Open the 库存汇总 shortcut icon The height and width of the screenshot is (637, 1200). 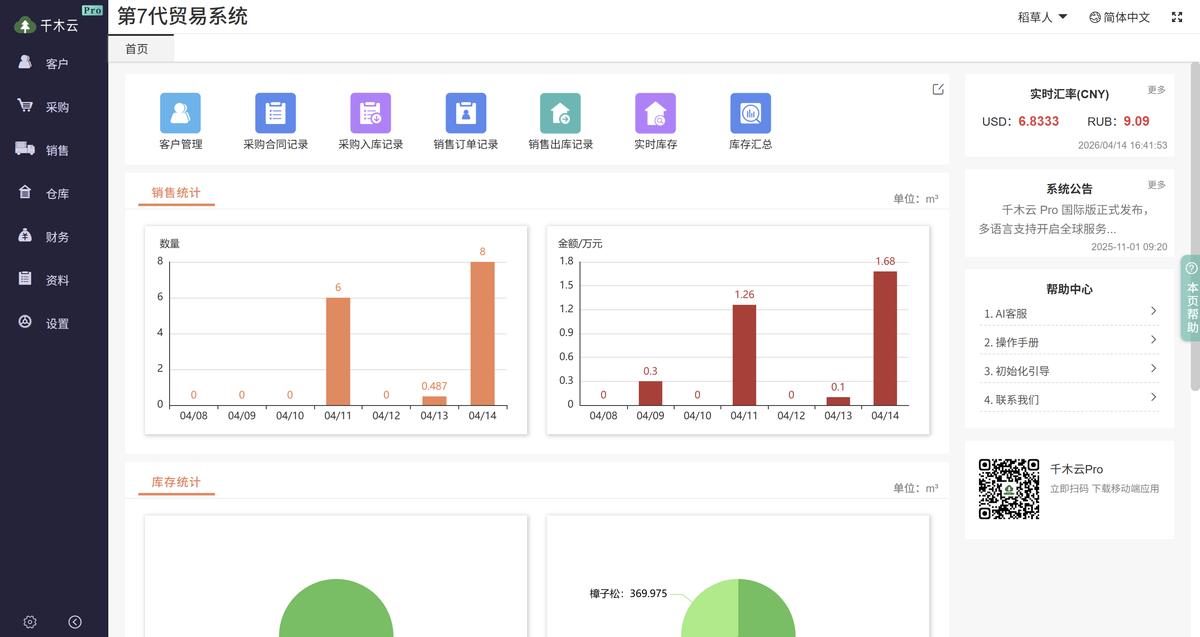click(x=750, y=114)
